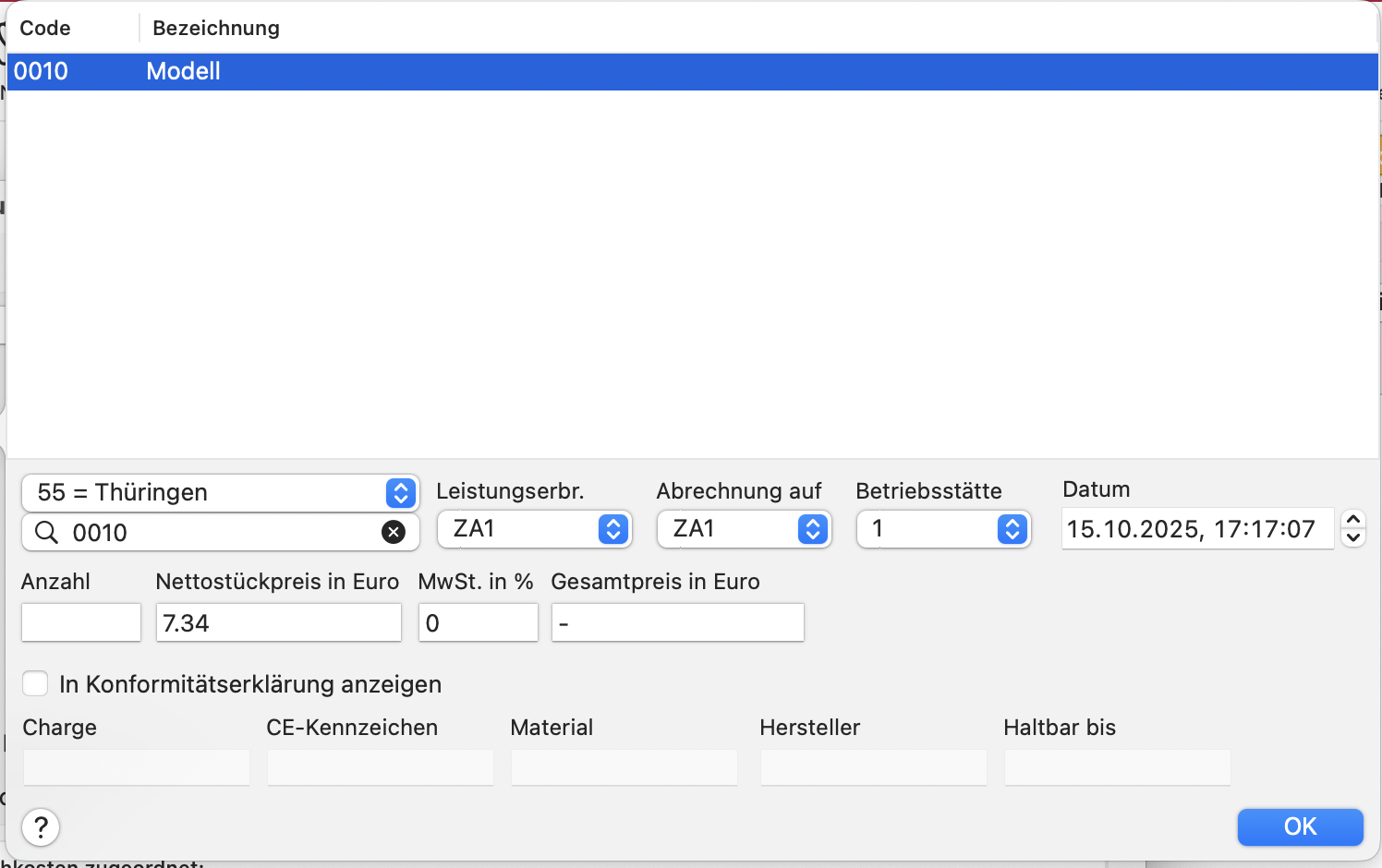Click the Nettostückpreis in Euro field
The width and height of the screenshot is (1382, 868).
[279, 623]
